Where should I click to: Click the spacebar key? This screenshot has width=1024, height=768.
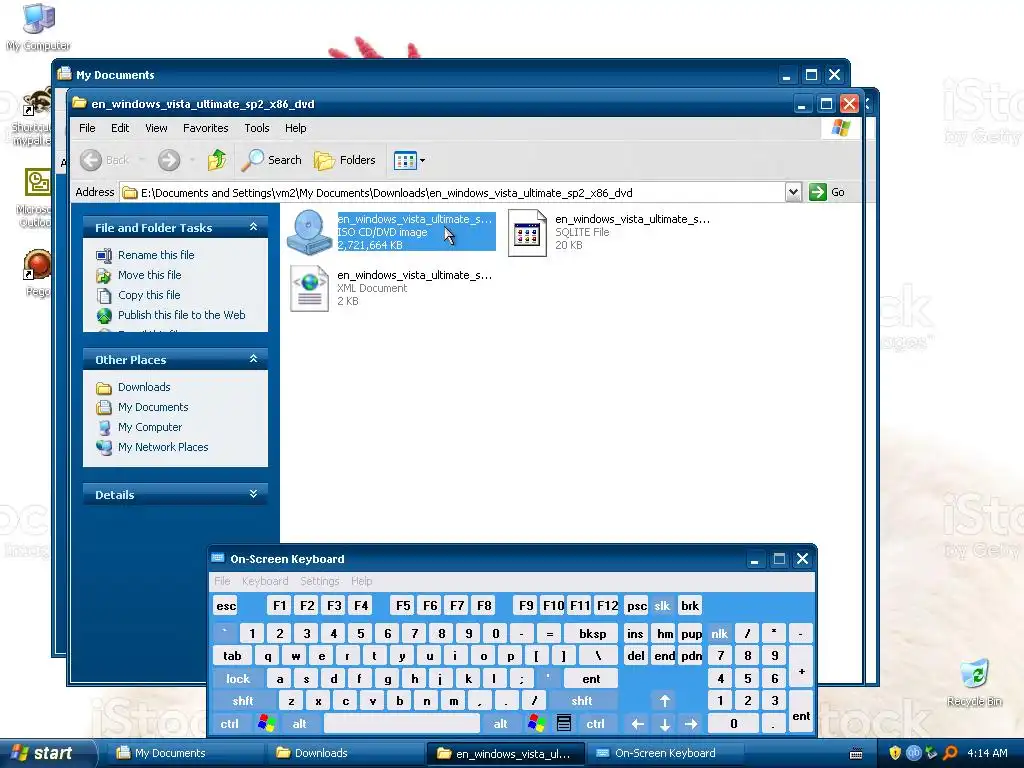point(402,724)
